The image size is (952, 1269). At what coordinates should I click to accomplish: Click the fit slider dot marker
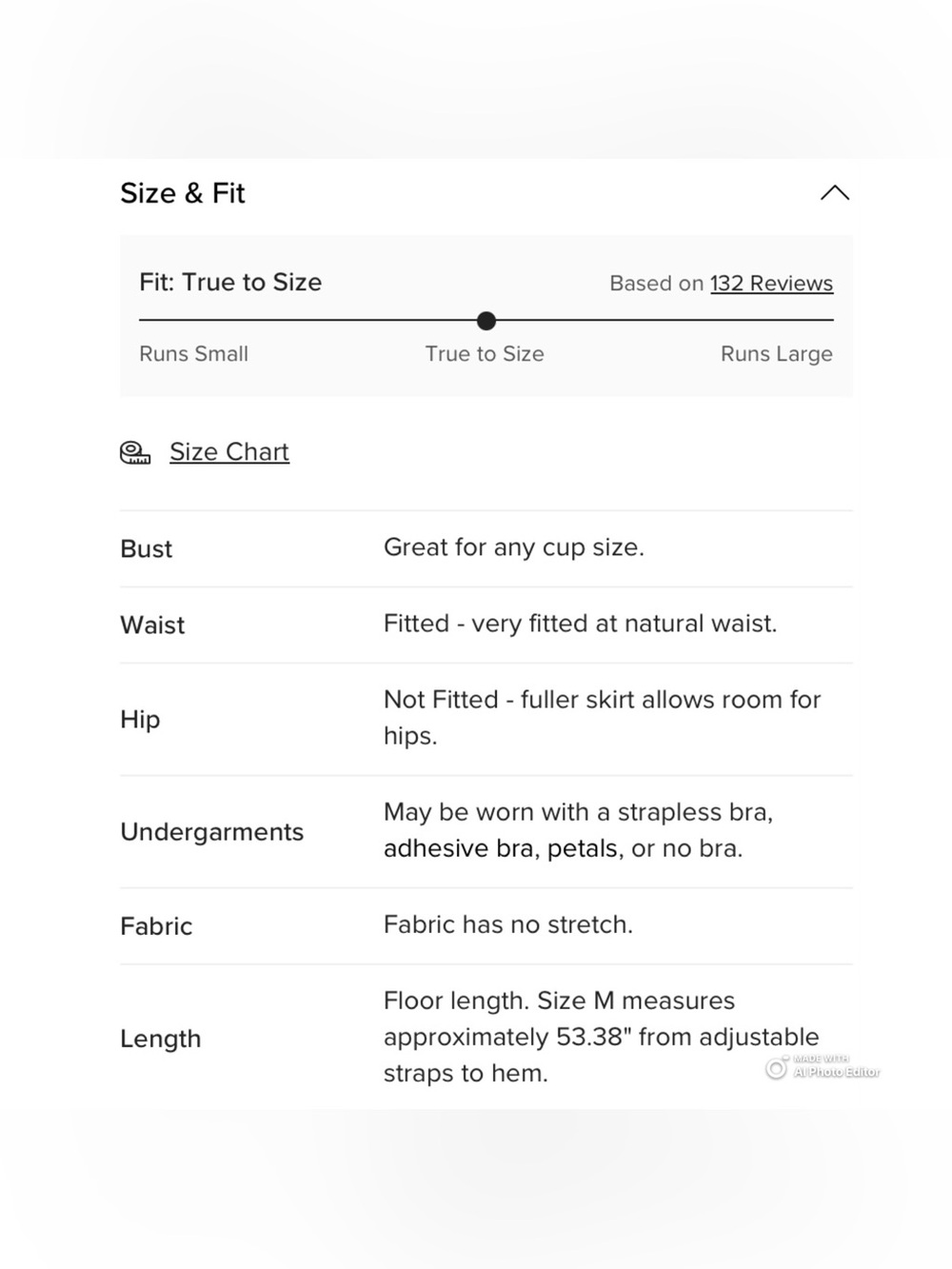tap(486, 321)
